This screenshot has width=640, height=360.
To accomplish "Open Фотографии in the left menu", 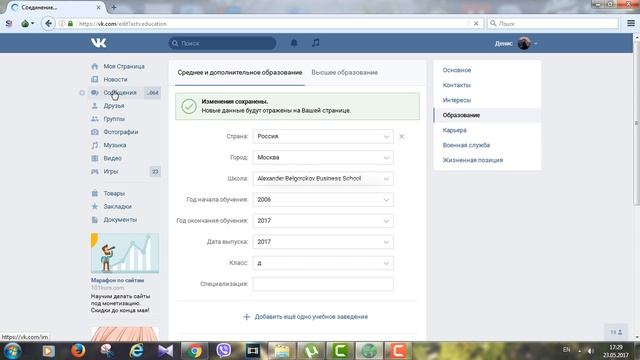I will 121,132.
